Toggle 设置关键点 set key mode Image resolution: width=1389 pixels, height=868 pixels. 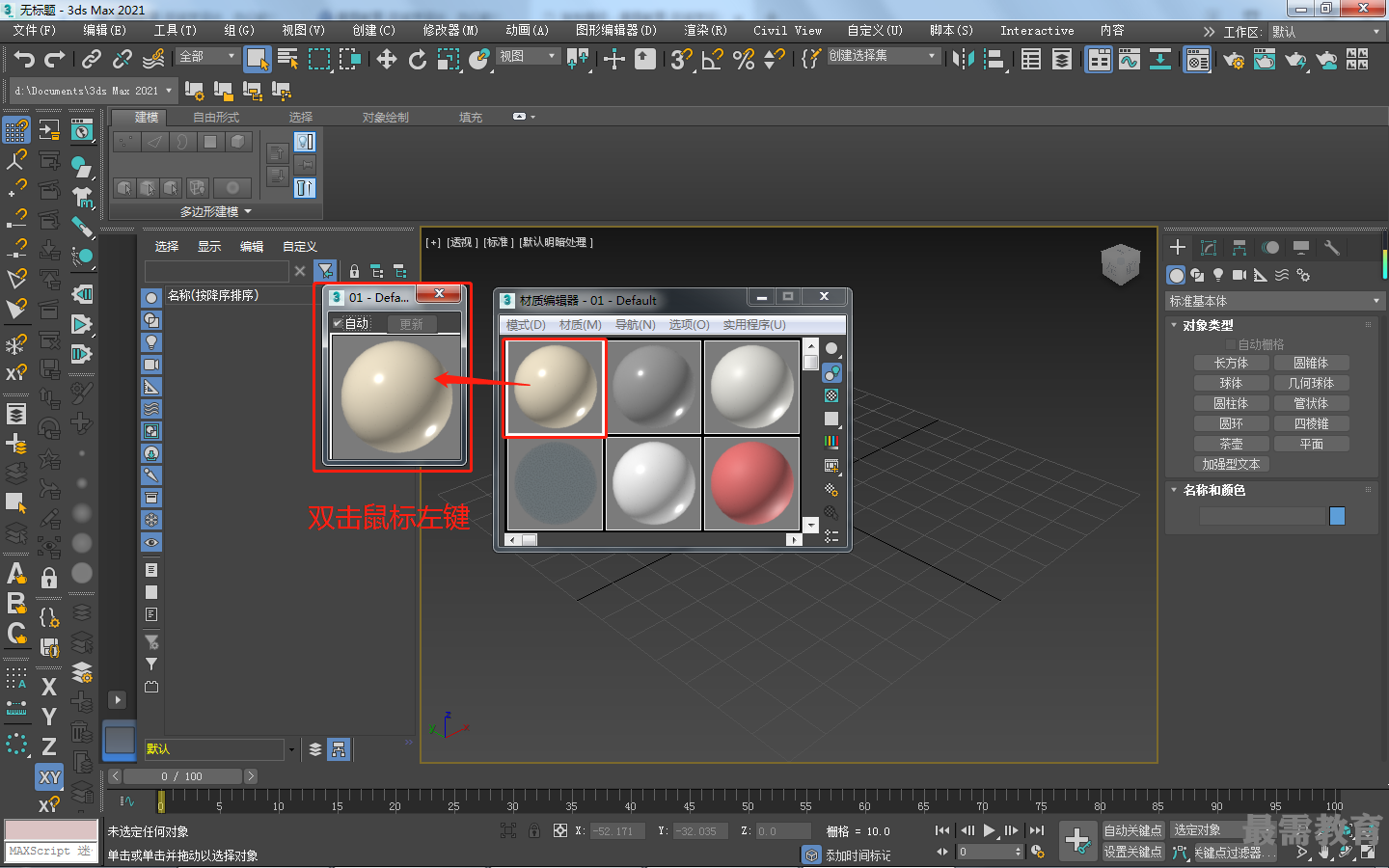point(1133,852)
